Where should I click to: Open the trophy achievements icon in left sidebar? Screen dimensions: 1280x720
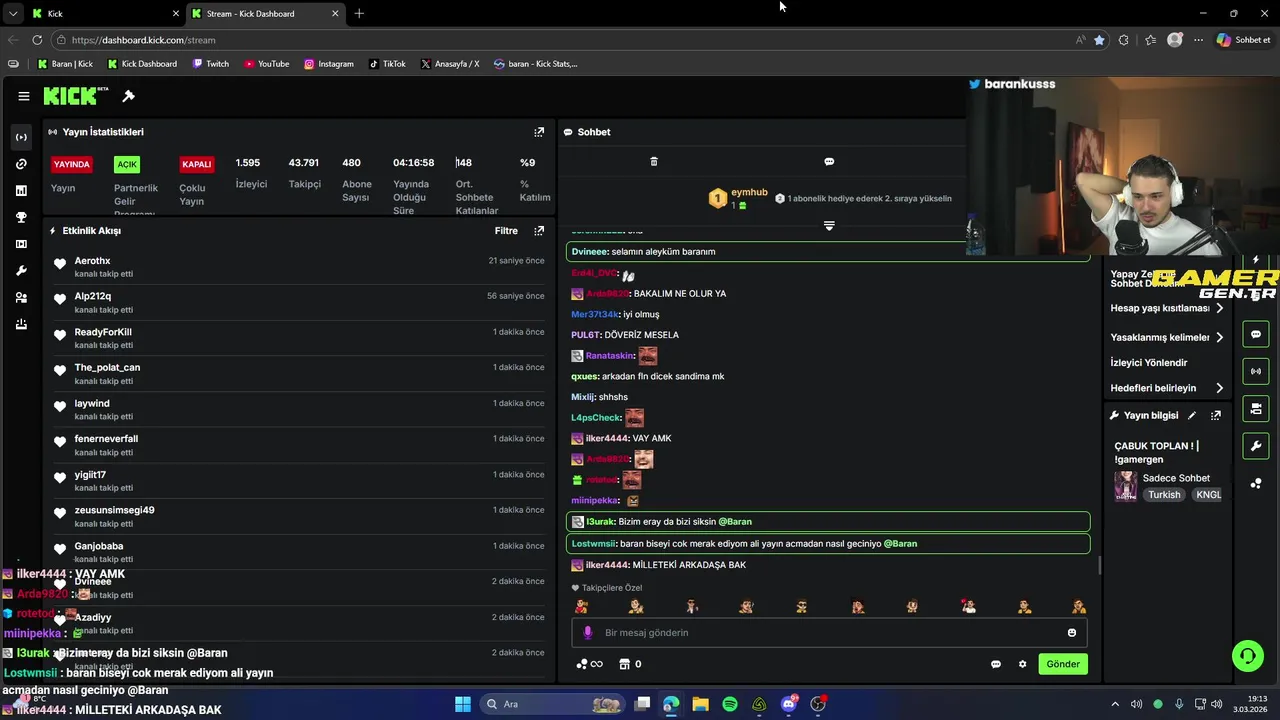click(x=21, y=217)
